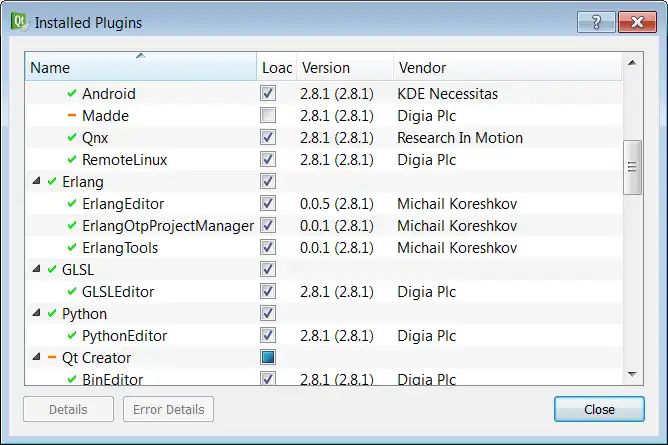Sort by the Load column header
This screenshot has height=445, width=668.
tap(276, 67)
